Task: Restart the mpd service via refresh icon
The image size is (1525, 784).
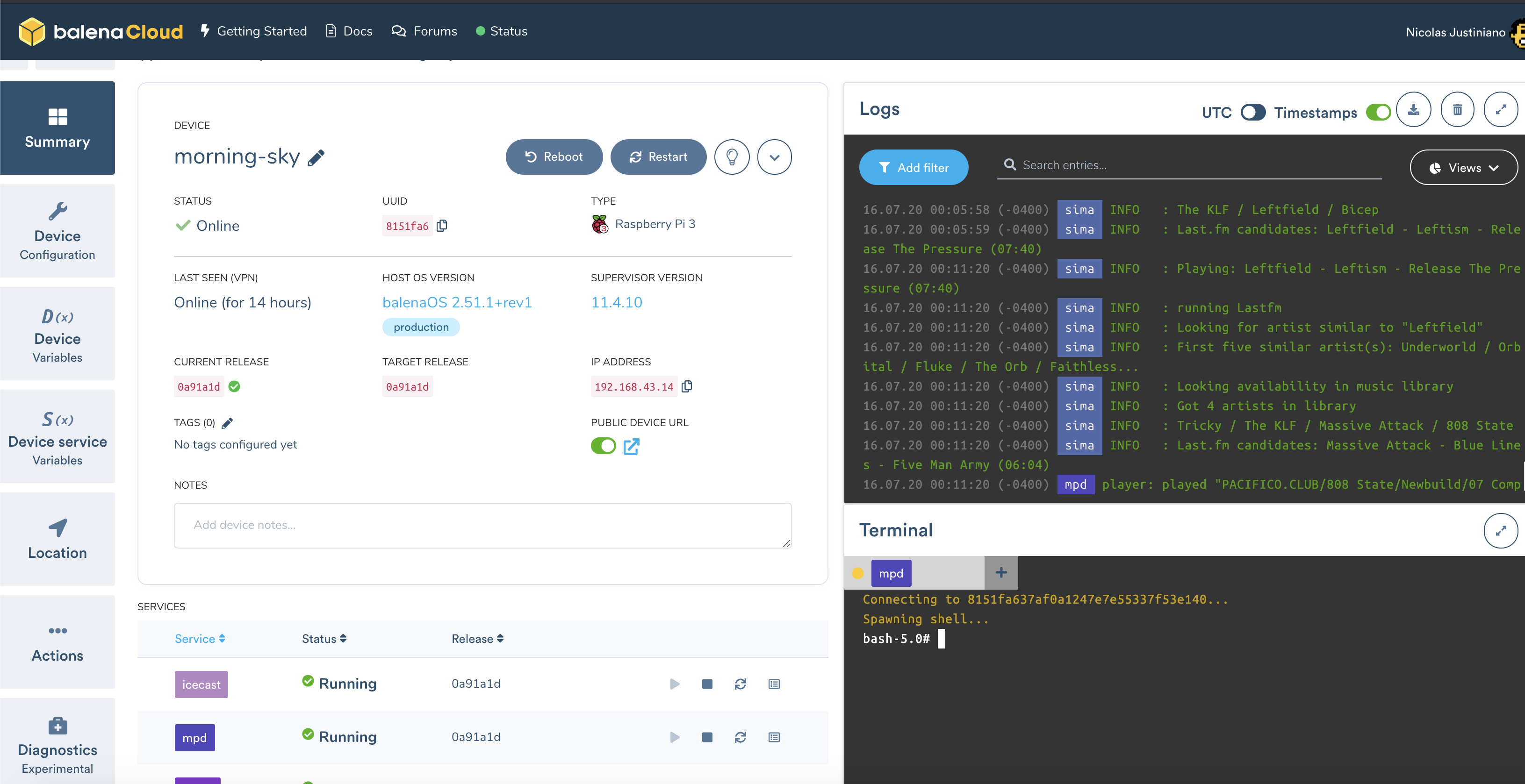Action: 740,737
